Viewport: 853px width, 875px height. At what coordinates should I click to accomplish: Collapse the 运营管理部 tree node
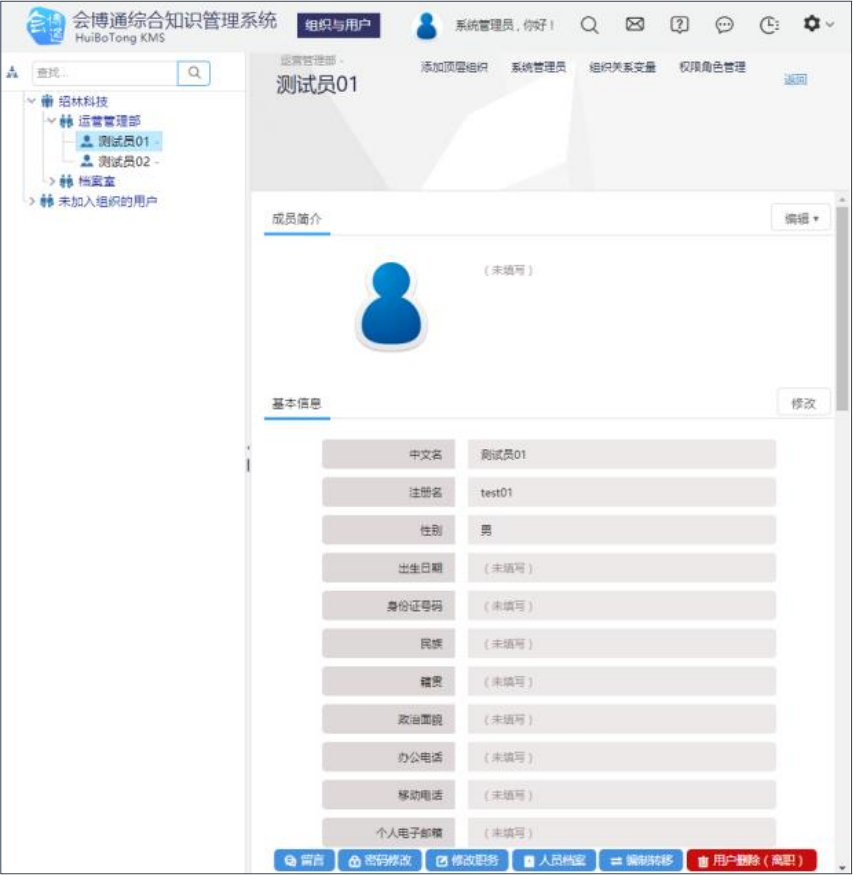click(52, 121)
